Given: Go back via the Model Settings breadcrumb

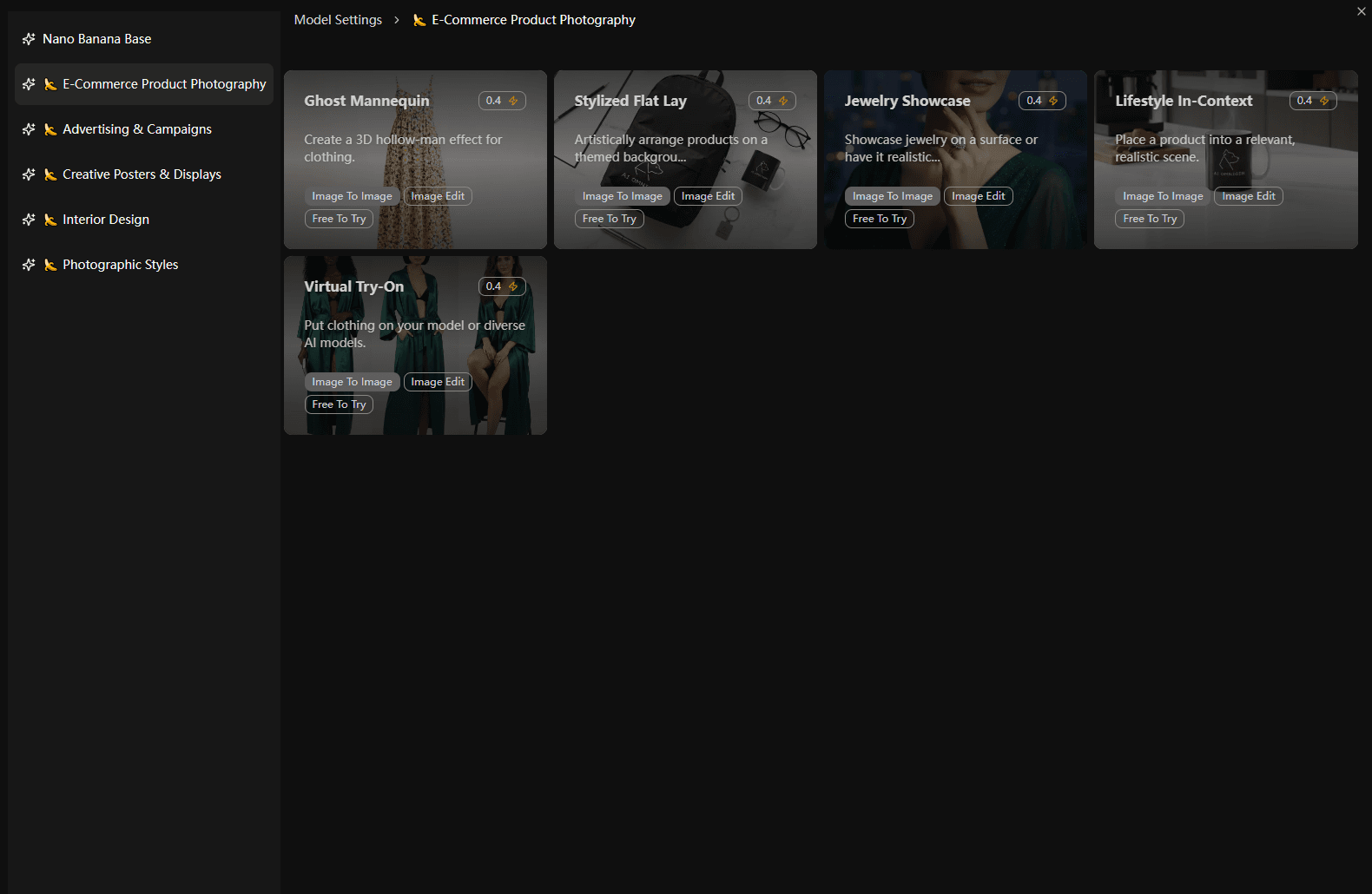Looking at the screenshot, I should click(338, 20).
